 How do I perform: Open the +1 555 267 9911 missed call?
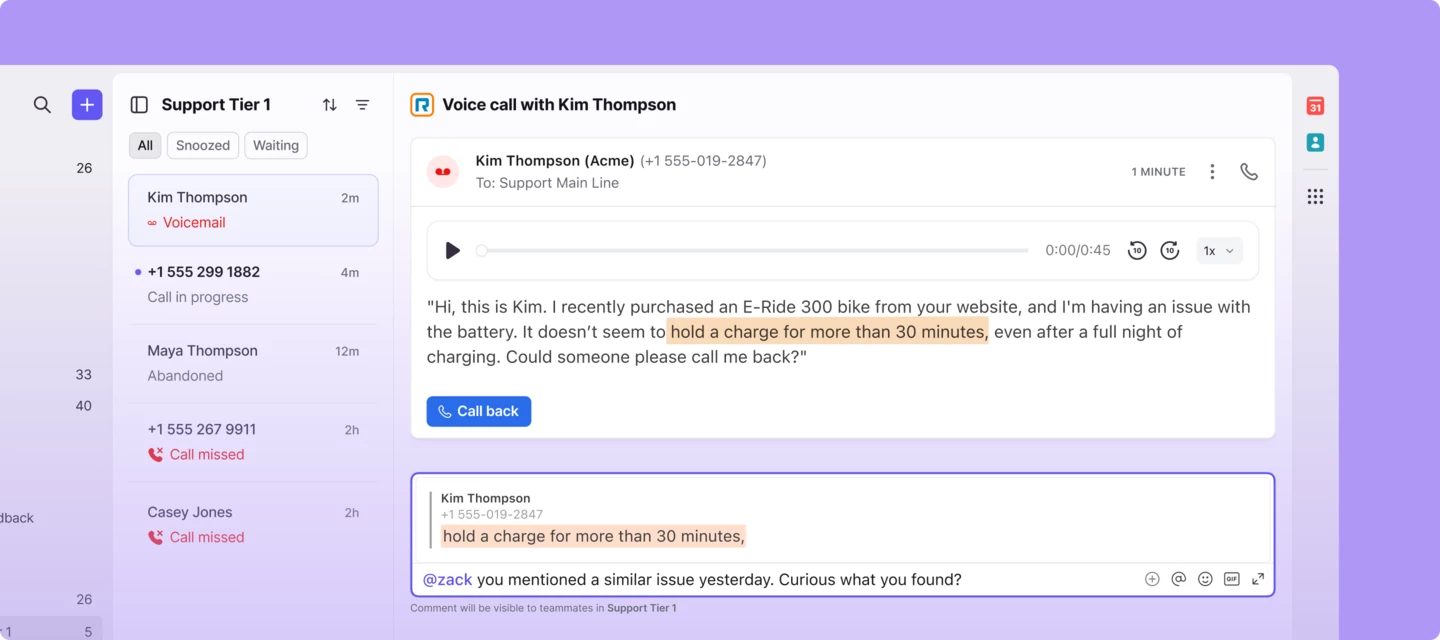(253, 442)
